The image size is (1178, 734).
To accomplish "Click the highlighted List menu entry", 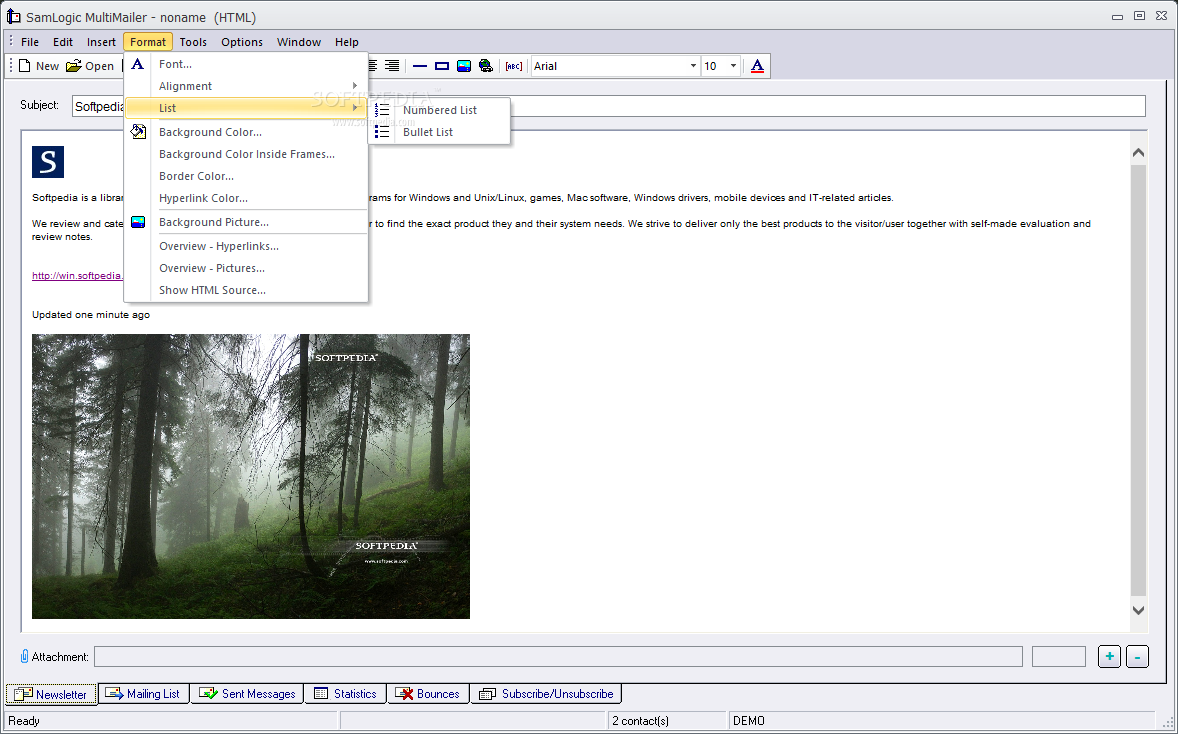I will click(x=246, y=108).
